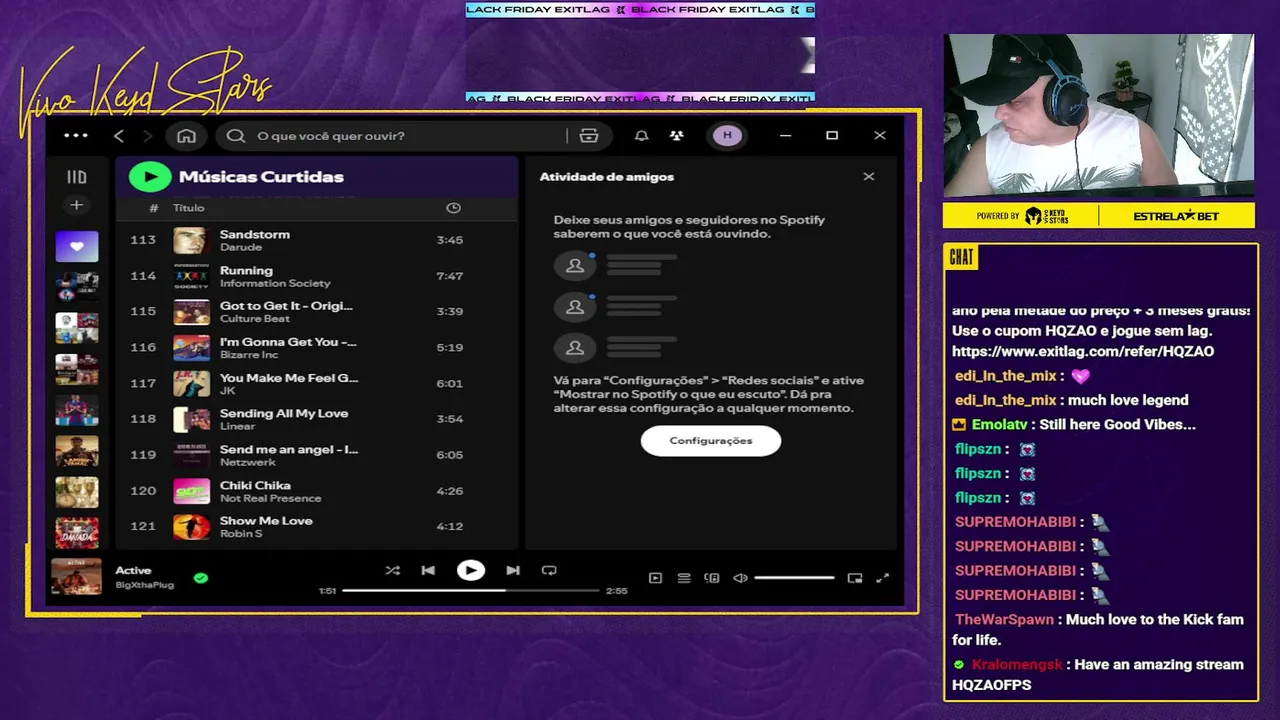
Task: Open connect to a device icon
Action: [712, 578]
